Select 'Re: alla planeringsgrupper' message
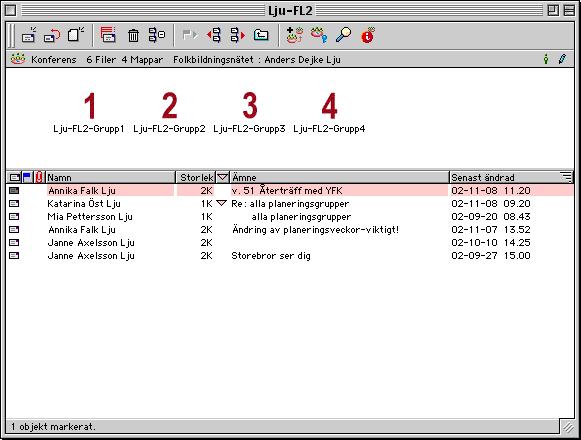The height and width of the screenshot is (440, 581). (x=290, y=204)
